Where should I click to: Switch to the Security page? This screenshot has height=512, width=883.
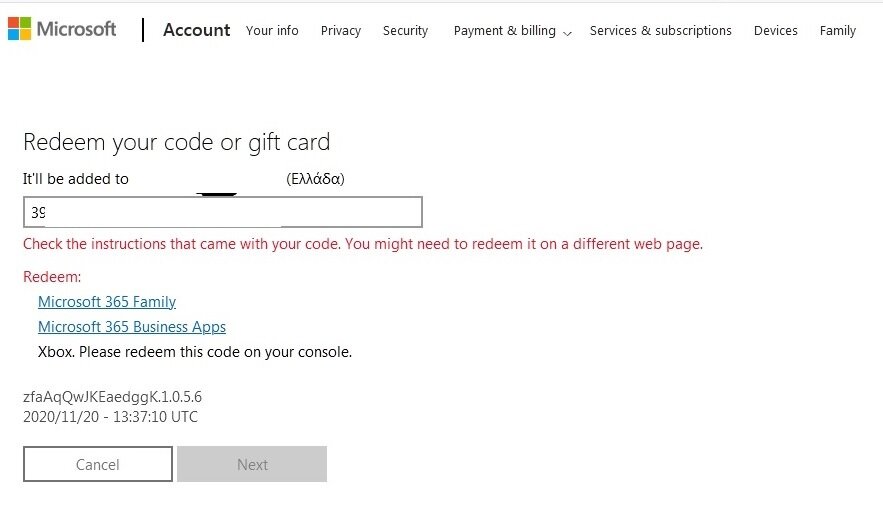tap(405, 31)
